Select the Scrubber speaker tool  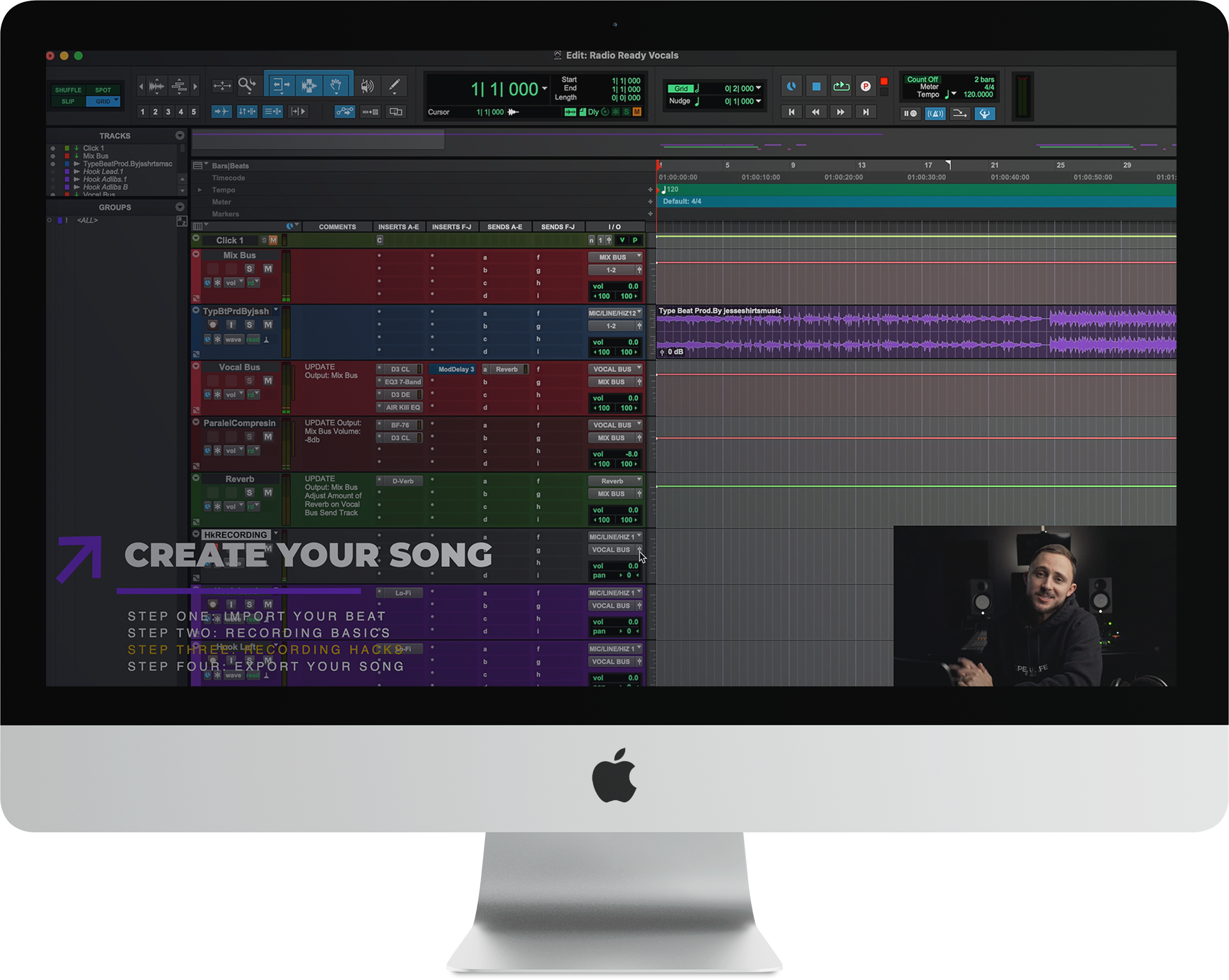(x=367, y=86)
